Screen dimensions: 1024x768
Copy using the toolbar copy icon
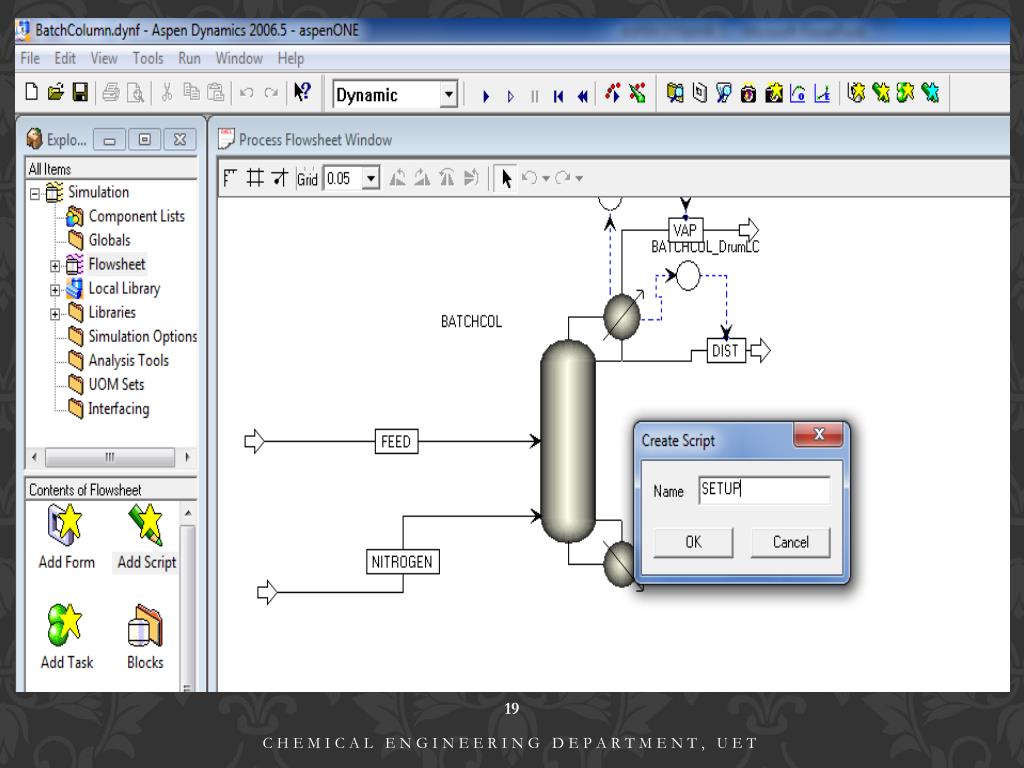point(191,92)
